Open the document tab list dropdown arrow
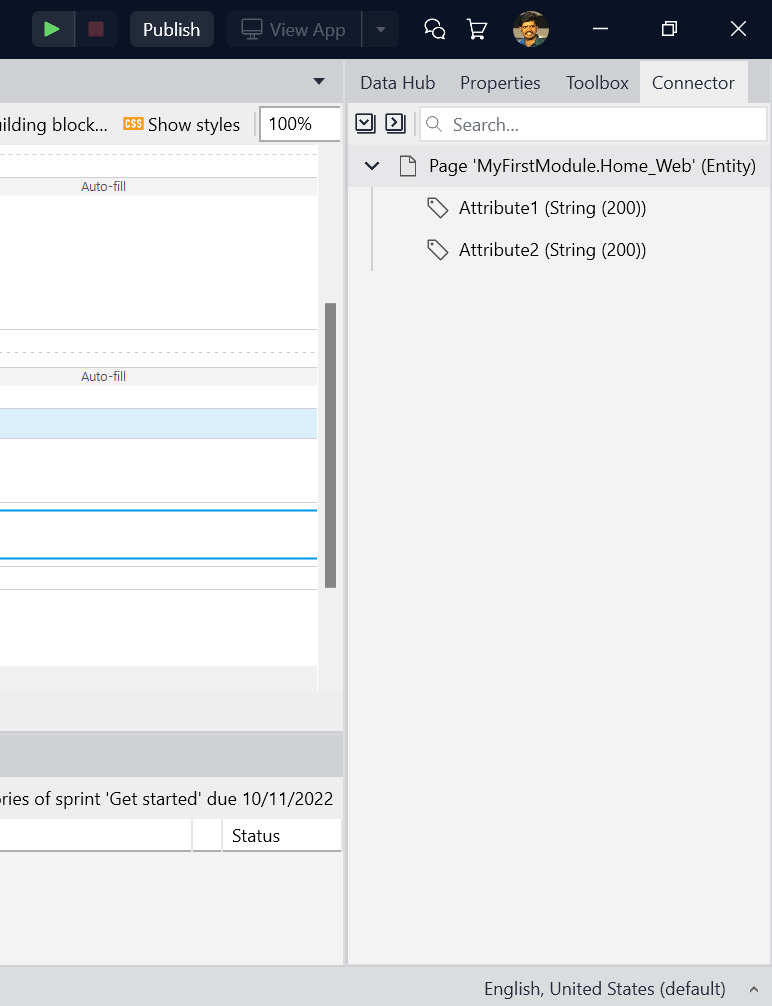The width and height of the screenshot is (772, 1006). [319, 82]
